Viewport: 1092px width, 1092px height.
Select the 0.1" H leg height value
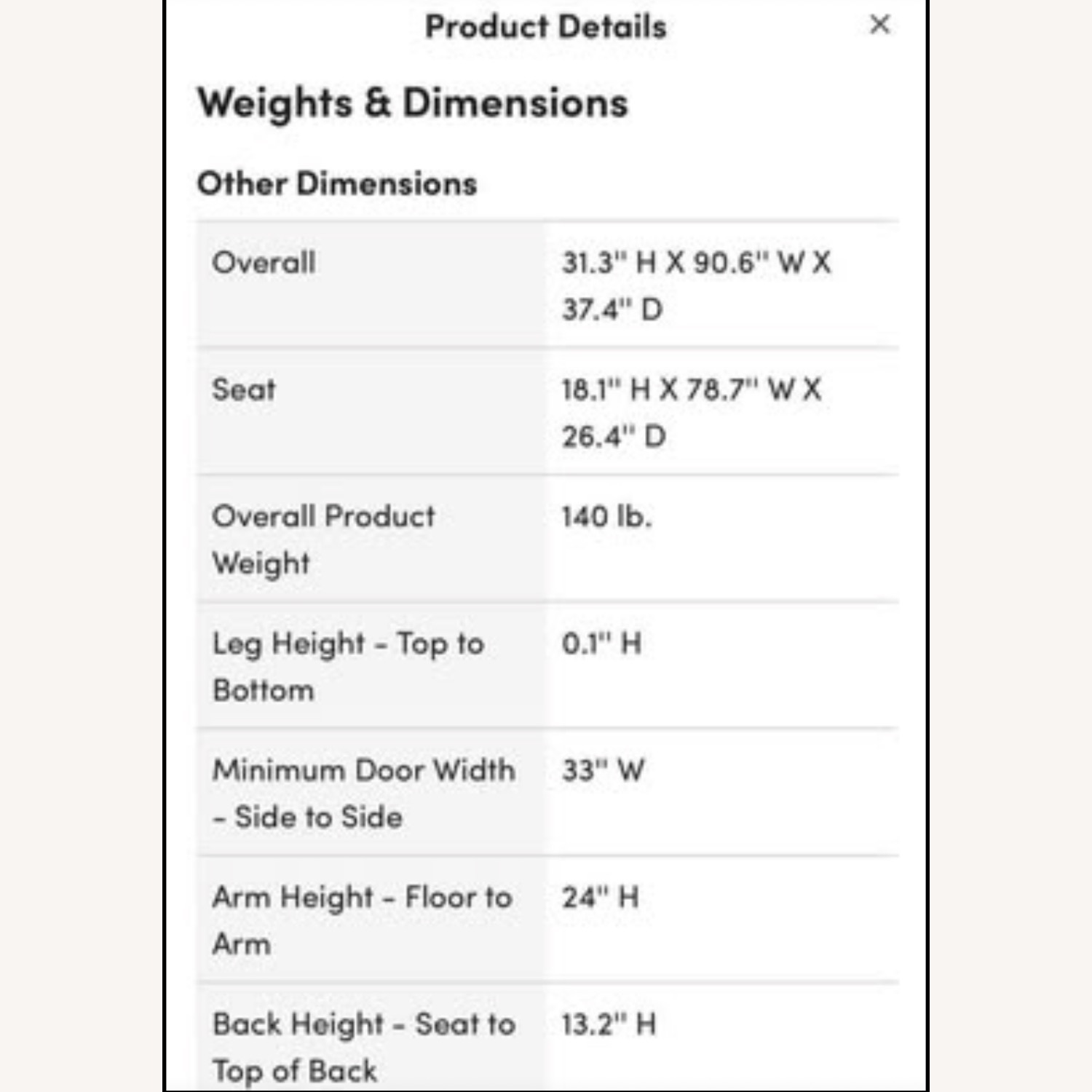[x=601, y=644]
